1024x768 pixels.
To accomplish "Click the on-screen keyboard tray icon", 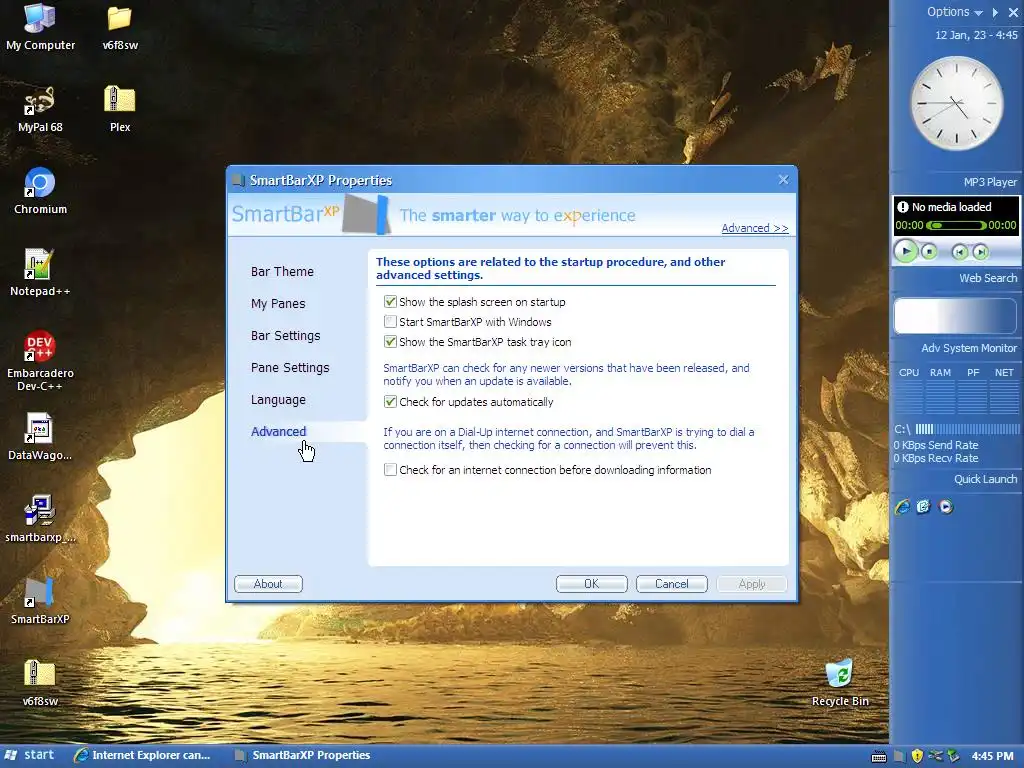I will pos(879,756).
